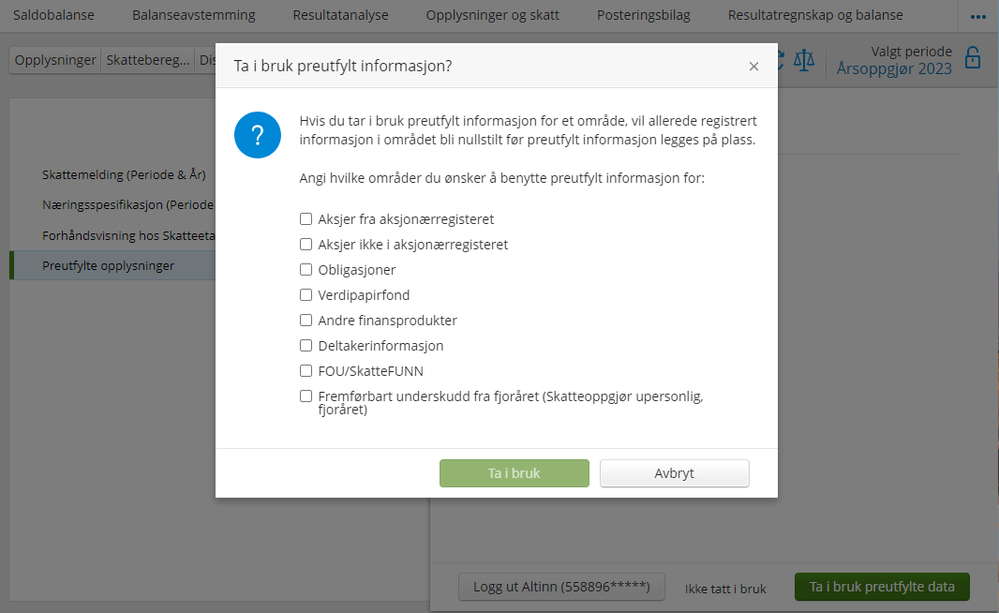Viewport: 999px width, 613px height.
Task: Open the three-dot more menu
Action: point(978,17)
